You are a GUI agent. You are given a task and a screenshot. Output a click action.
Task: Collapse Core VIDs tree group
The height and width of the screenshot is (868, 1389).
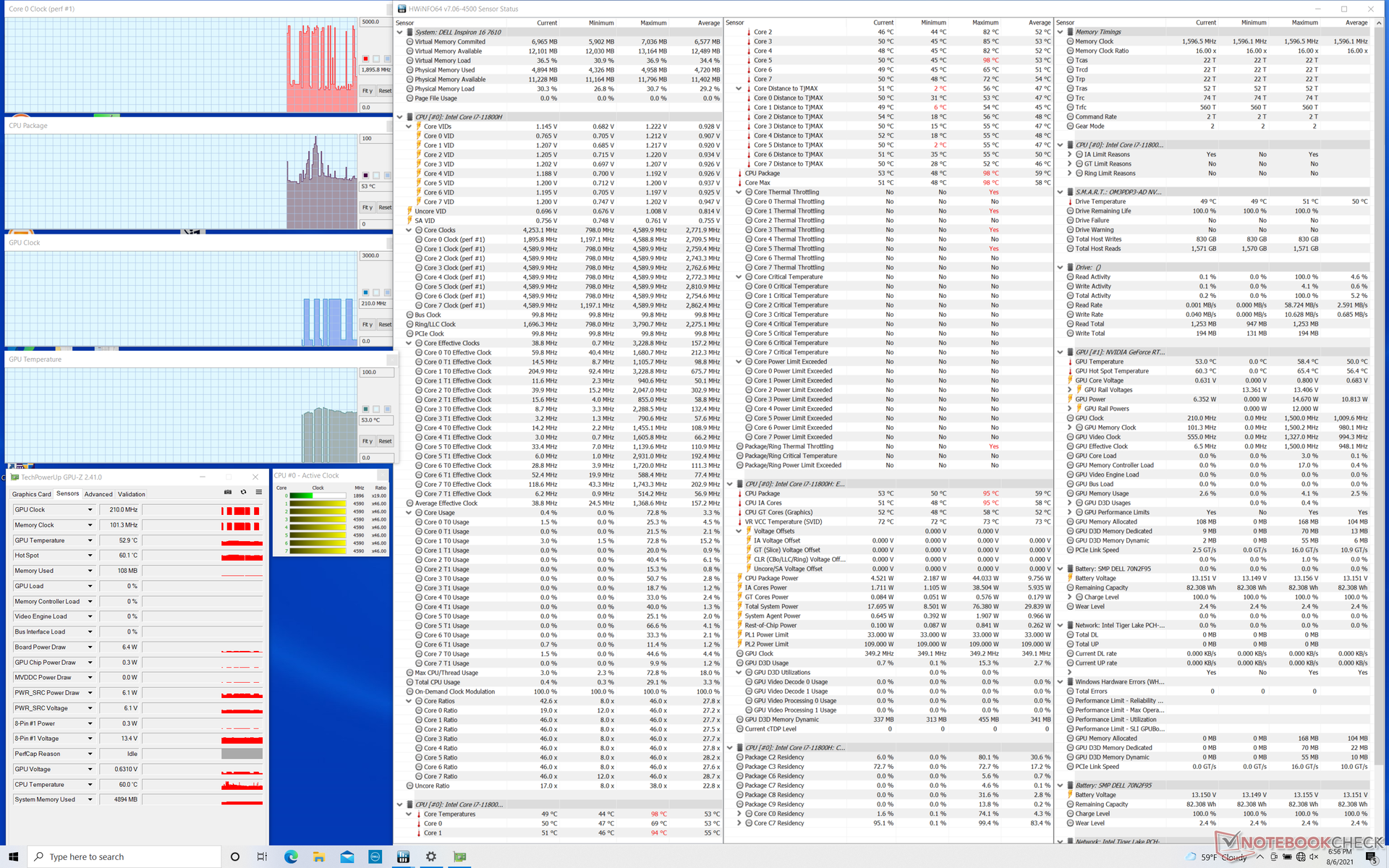pos(409,127)
